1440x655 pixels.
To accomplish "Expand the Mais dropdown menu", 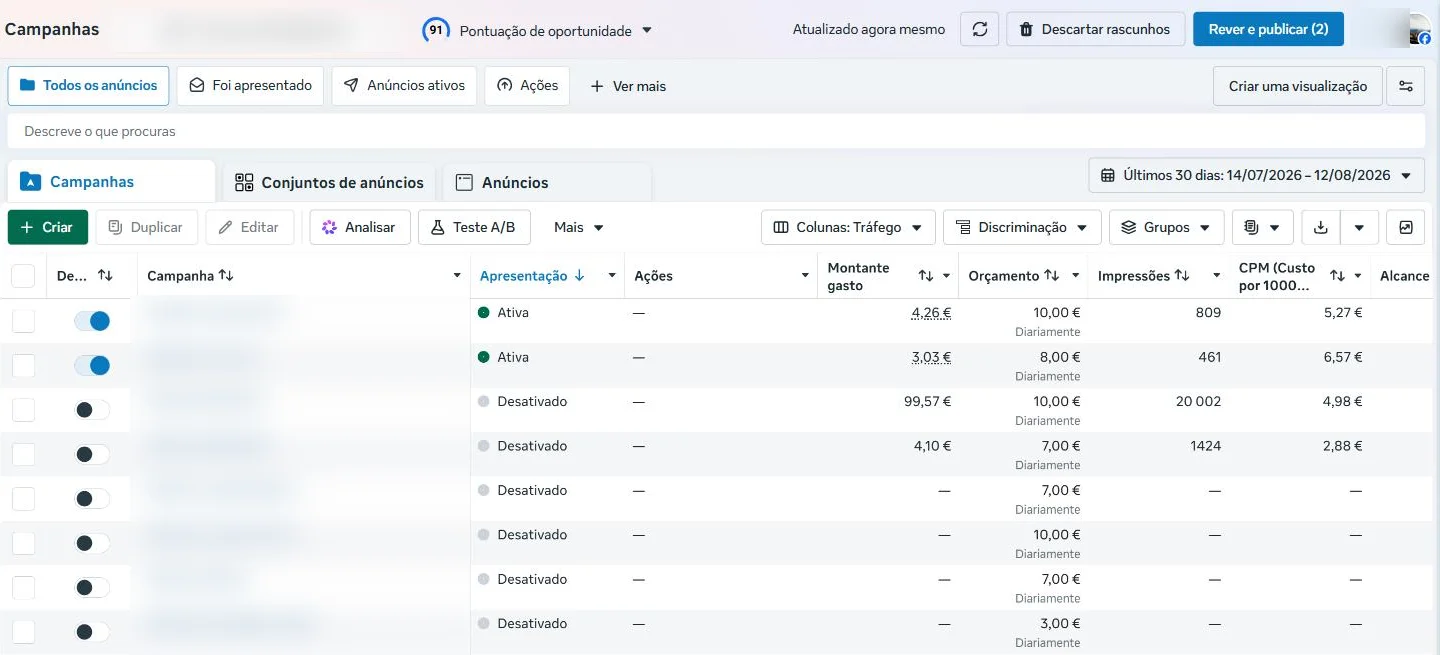I will 579,227.
